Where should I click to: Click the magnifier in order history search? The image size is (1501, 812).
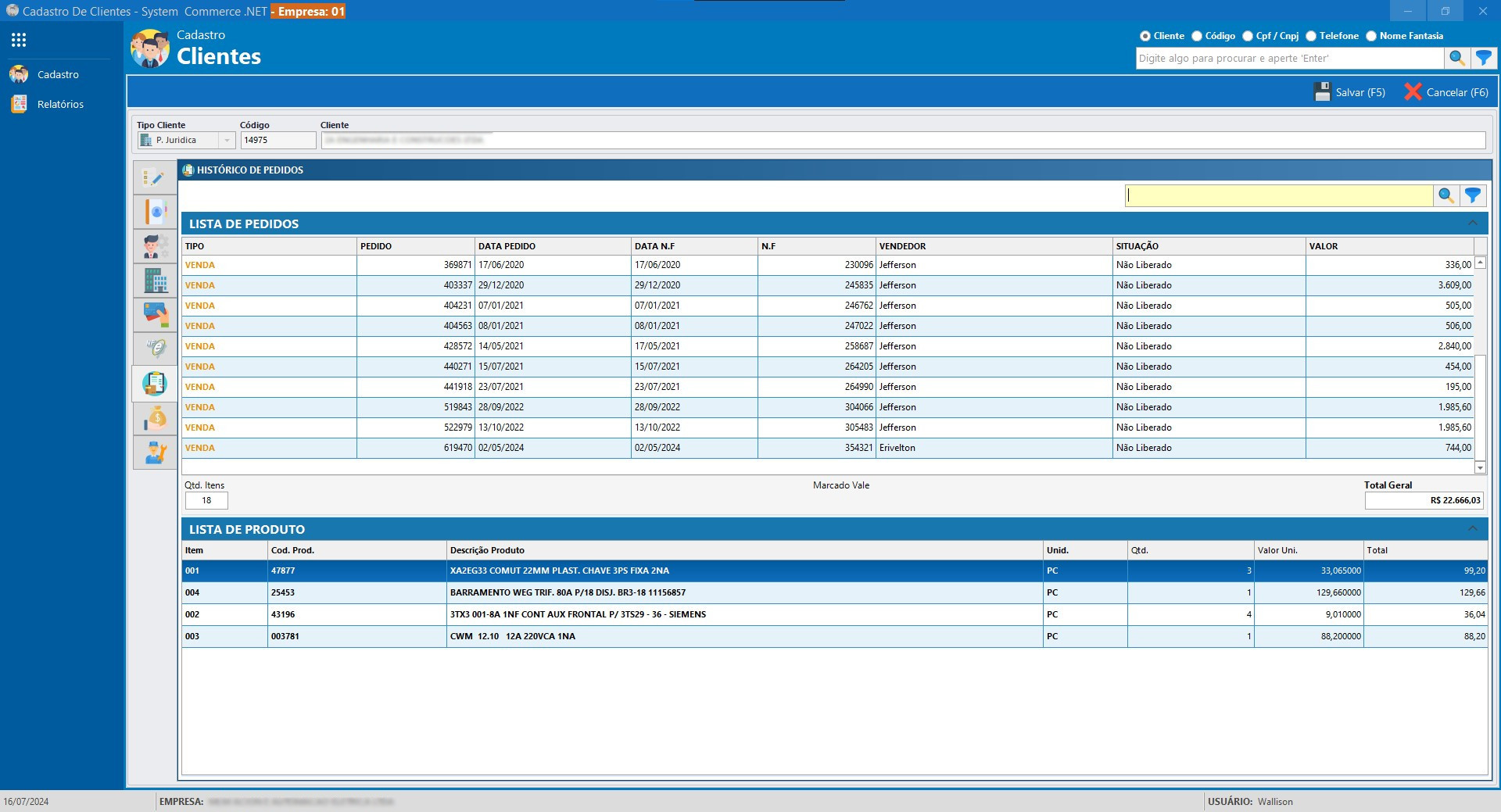click(x=1446, y=195)
